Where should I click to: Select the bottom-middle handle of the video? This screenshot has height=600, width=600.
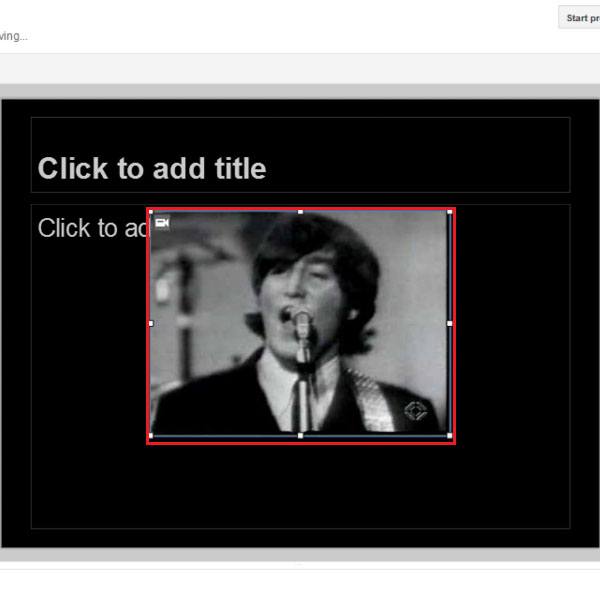click(x=300, y=435)
